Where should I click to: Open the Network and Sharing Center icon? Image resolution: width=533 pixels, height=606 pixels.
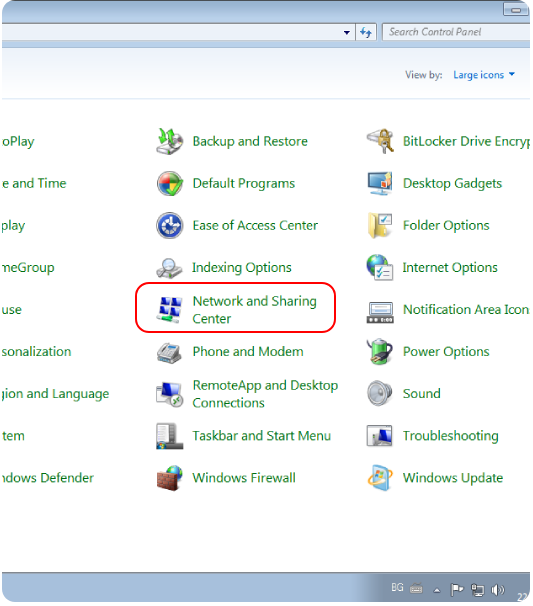169,310
